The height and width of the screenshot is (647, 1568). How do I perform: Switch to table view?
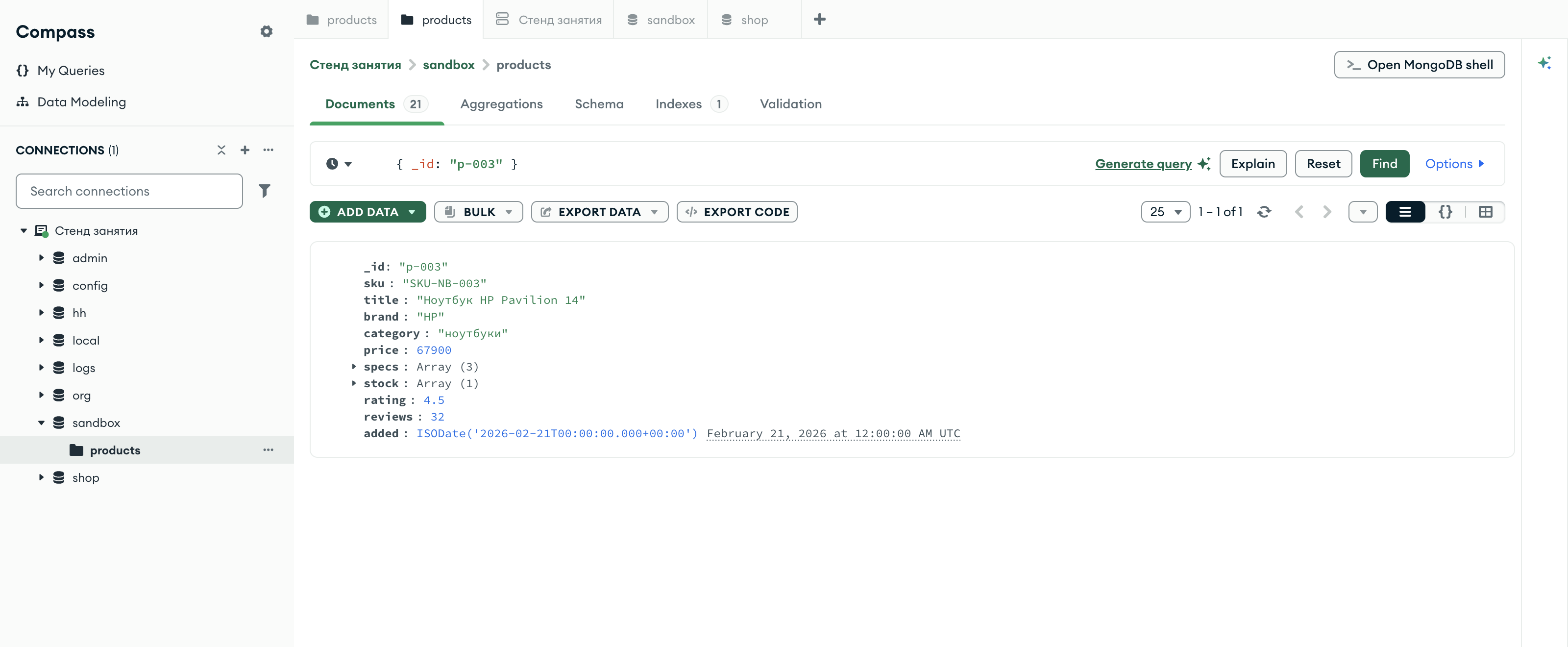pos(1485,212)
